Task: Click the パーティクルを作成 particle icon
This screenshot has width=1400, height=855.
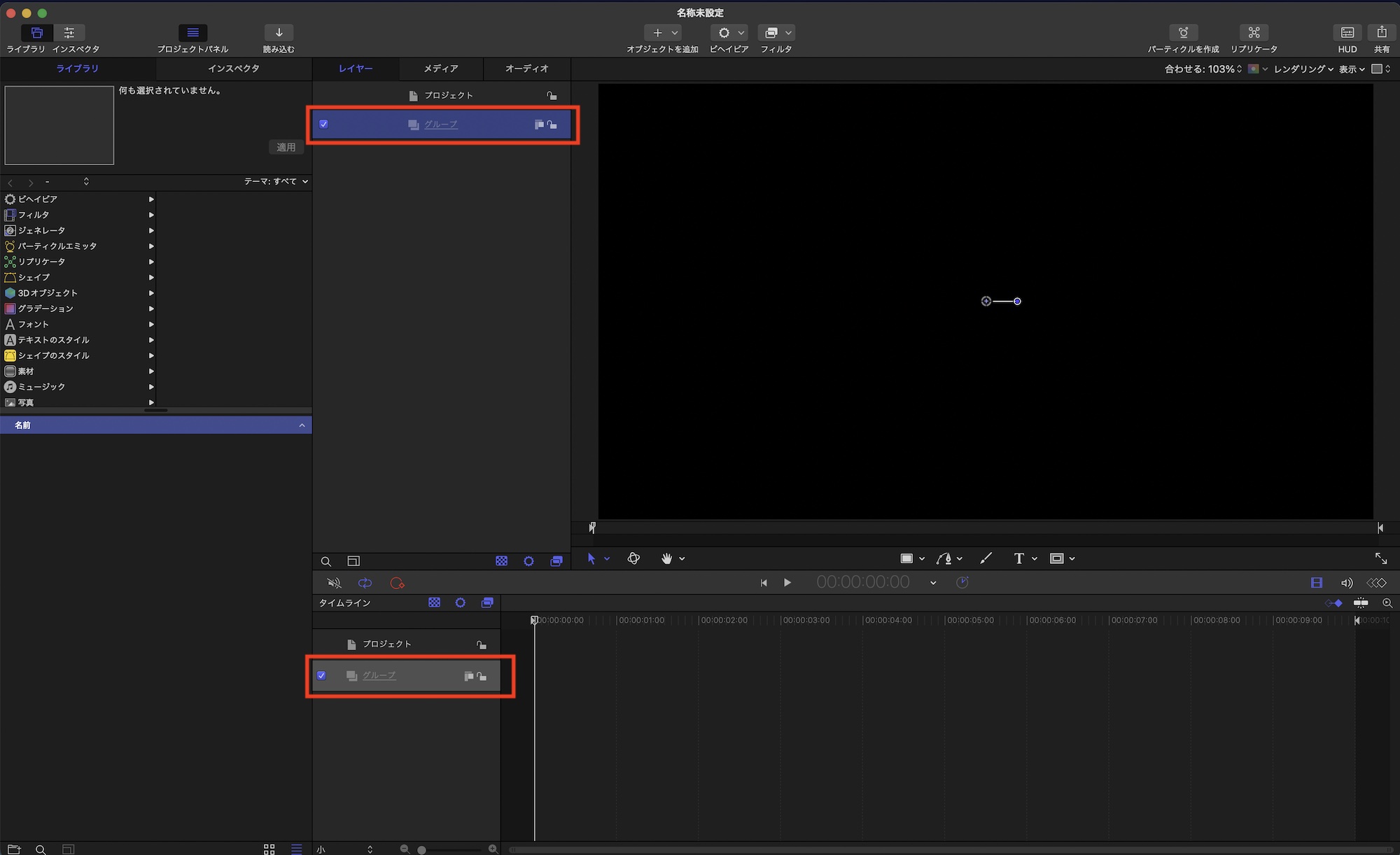Action: click(x=1183, y=33)
